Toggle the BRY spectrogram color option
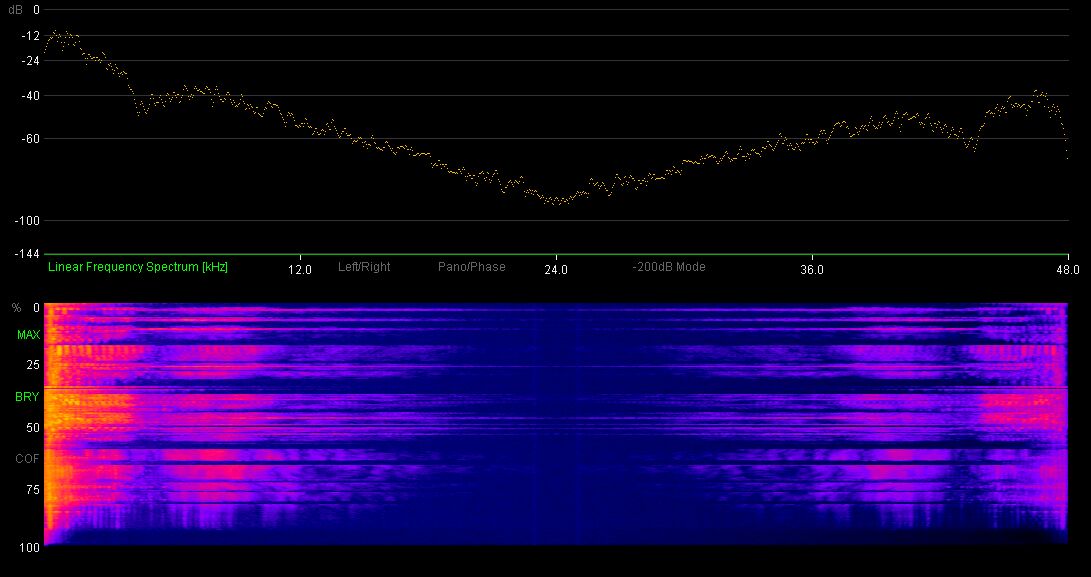1091x577 pixels. [x=29, y=397]
